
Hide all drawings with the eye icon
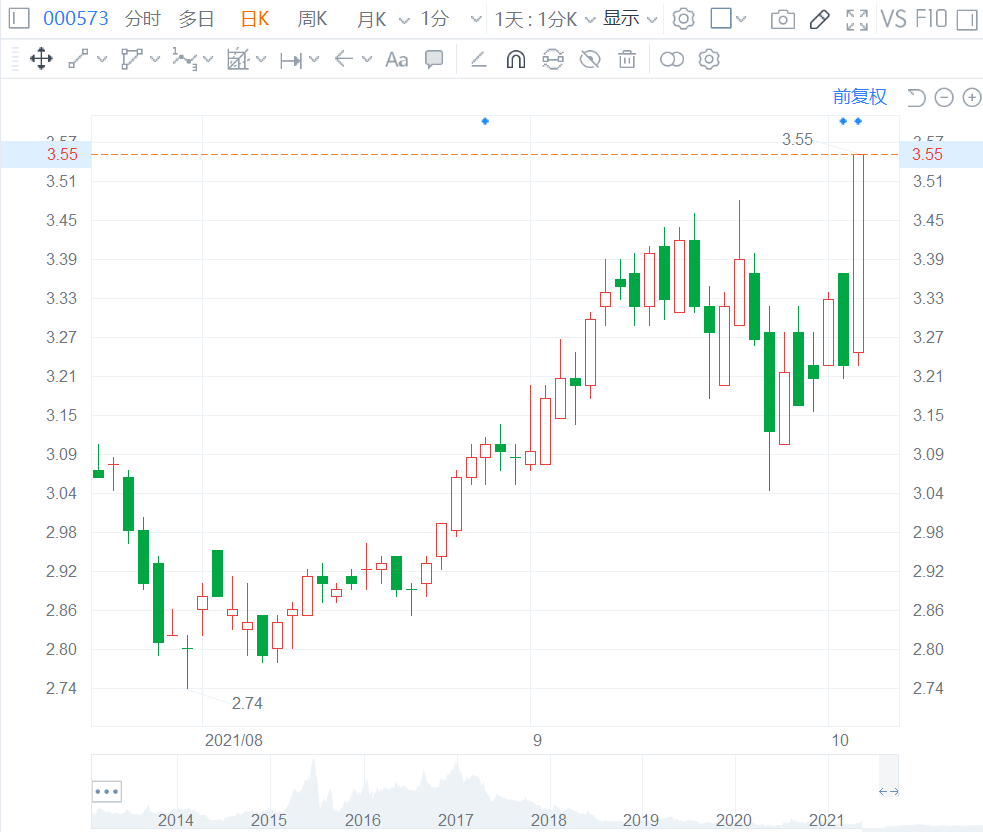coord(590,60)
